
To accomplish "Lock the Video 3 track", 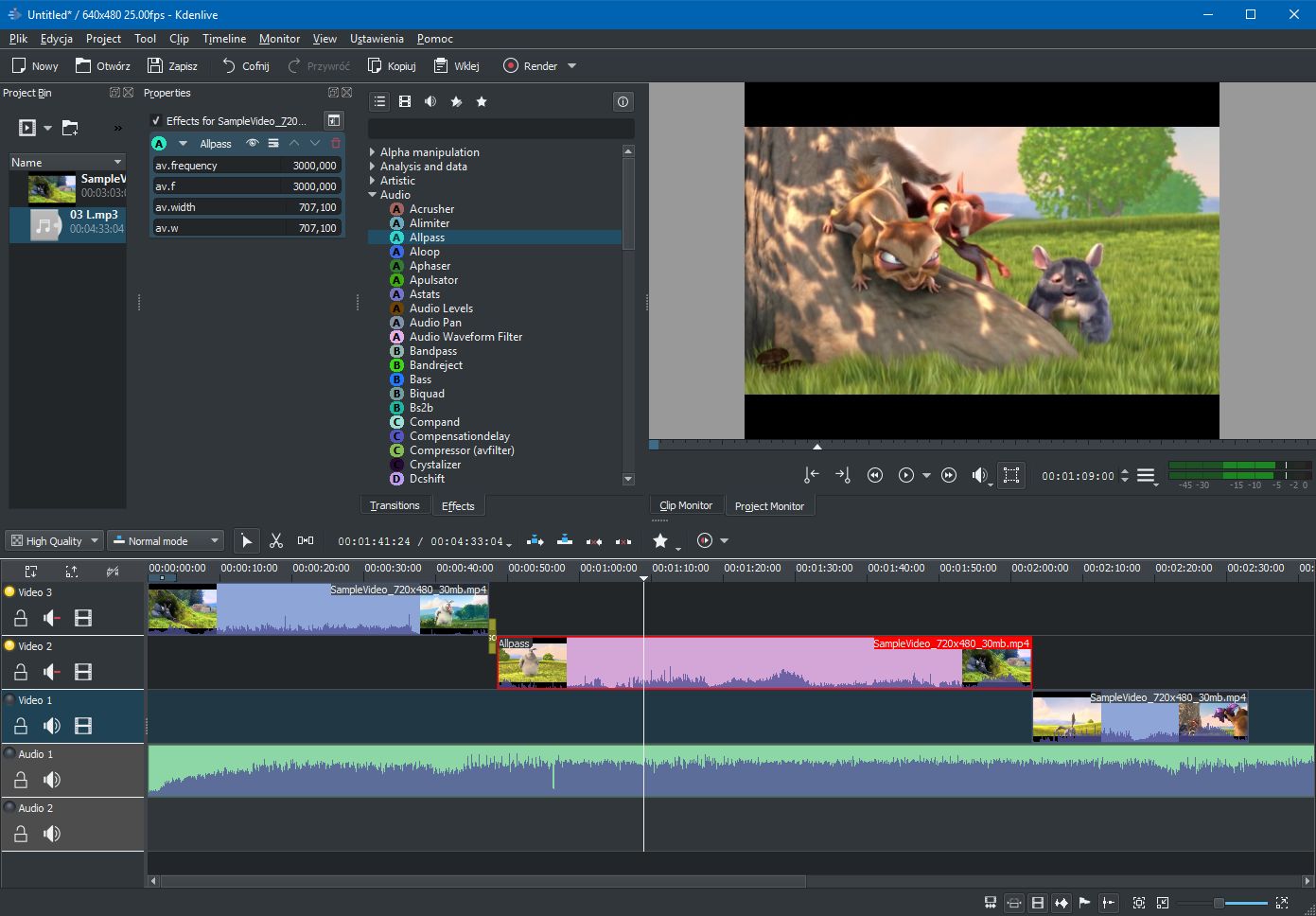I will [x=21, y=618].
